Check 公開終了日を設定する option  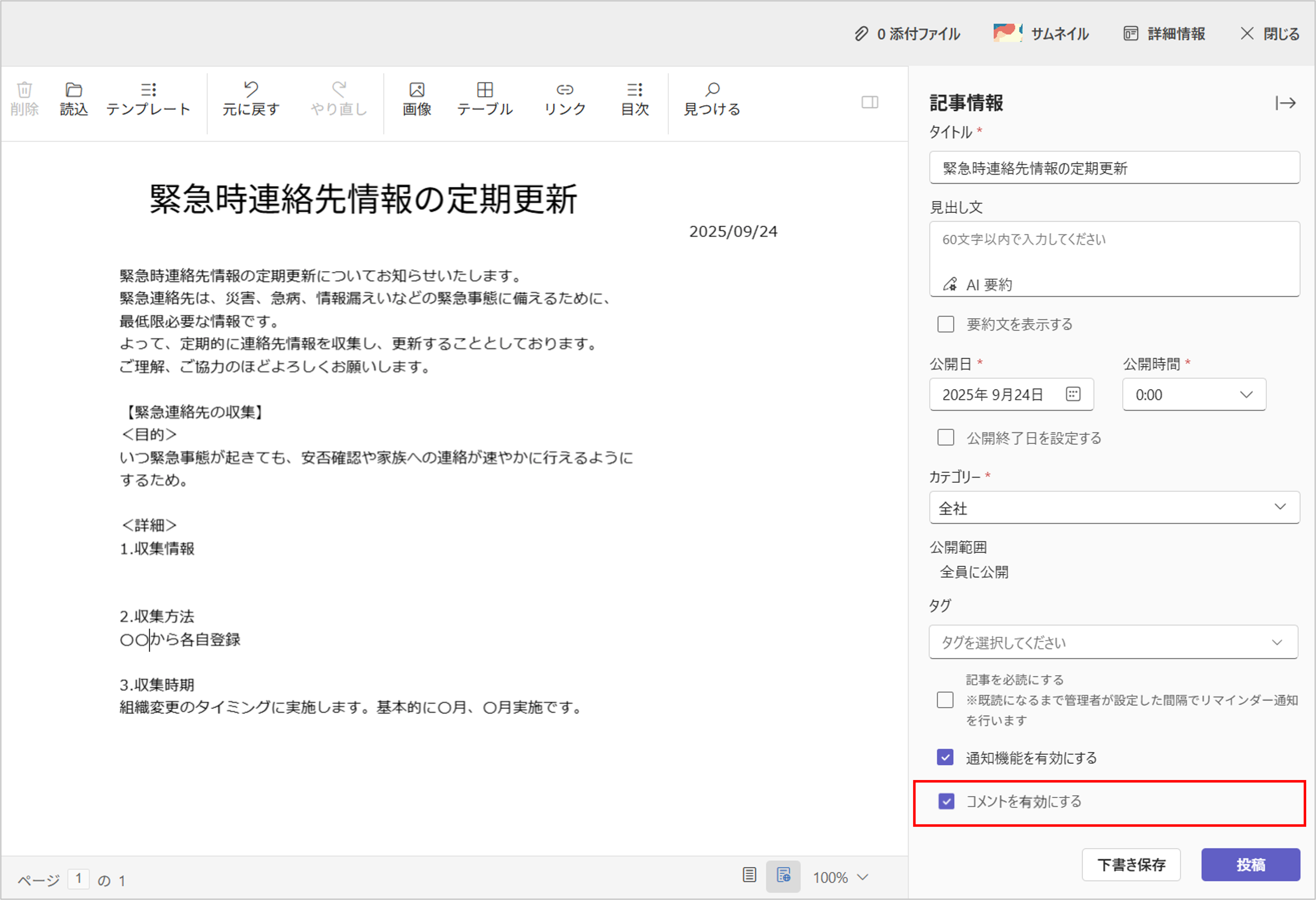tap(946, 438)
